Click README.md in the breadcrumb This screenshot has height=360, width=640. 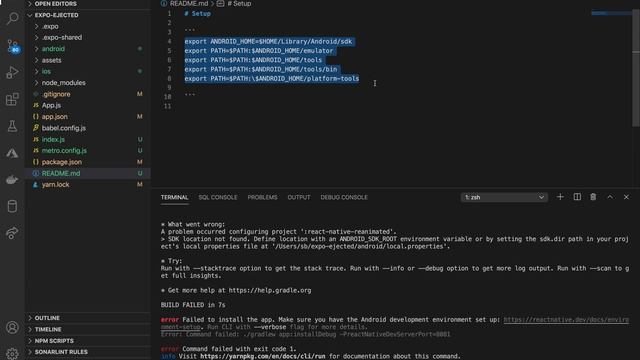point(189,4)
